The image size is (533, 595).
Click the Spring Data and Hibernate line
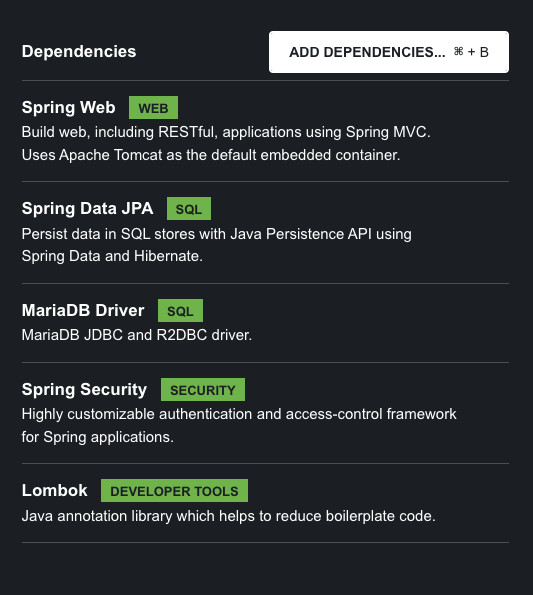[x=112, y=256]
